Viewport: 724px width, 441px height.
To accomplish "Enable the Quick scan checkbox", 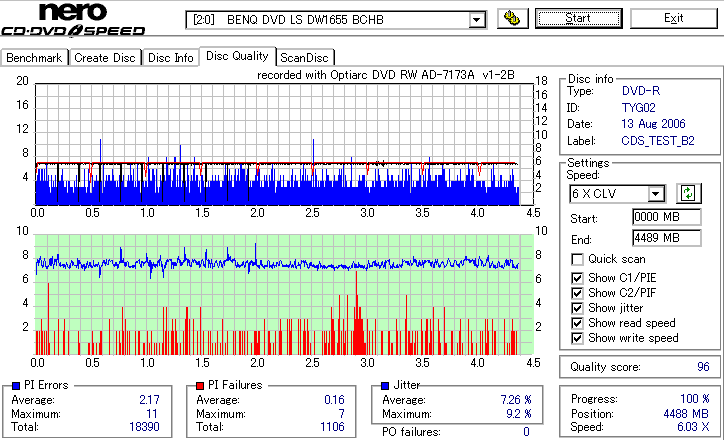I will 577,260.
